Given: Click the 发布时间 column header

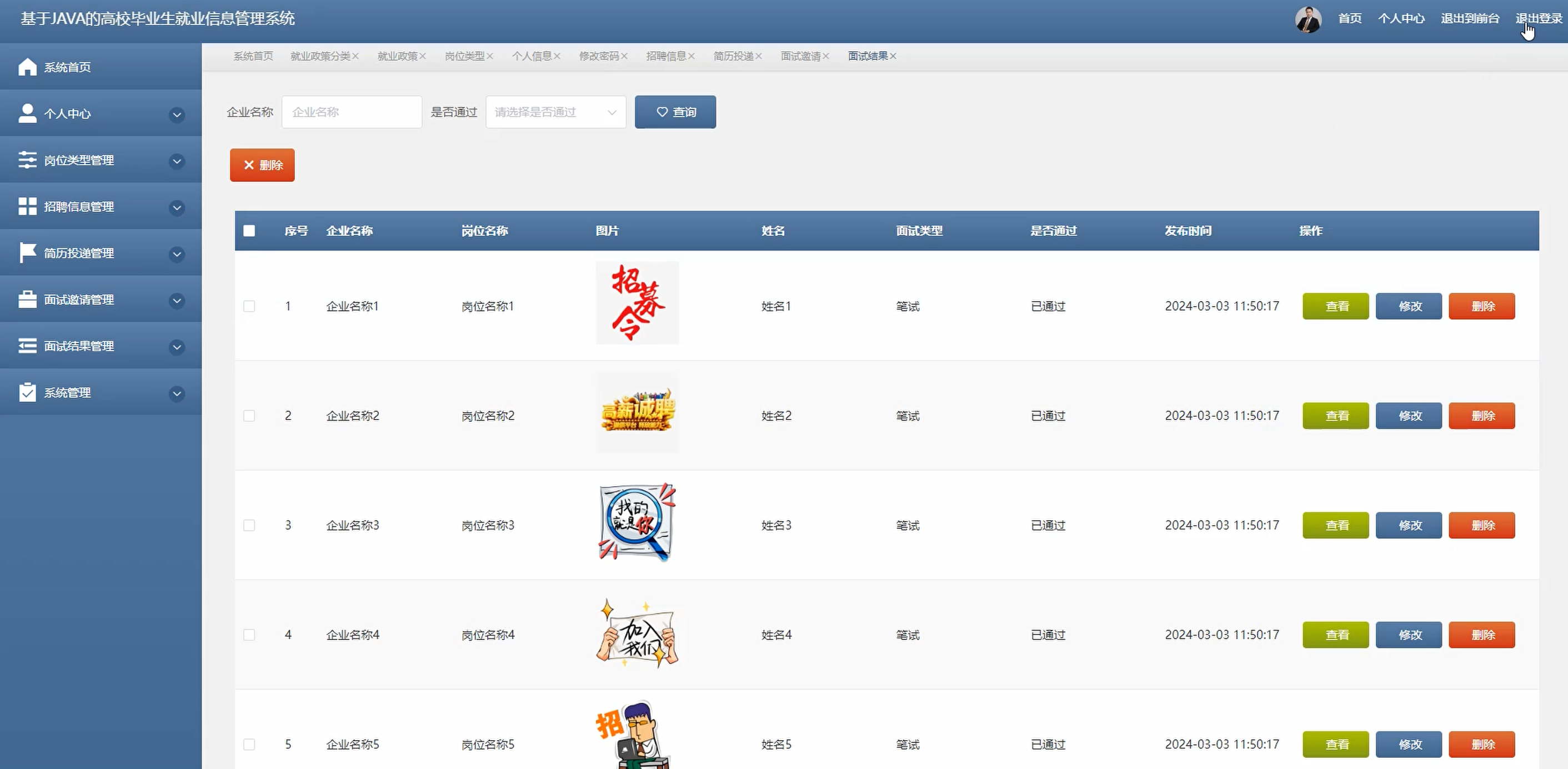Looking at the screenshot, I should [x=1188, y=231].
